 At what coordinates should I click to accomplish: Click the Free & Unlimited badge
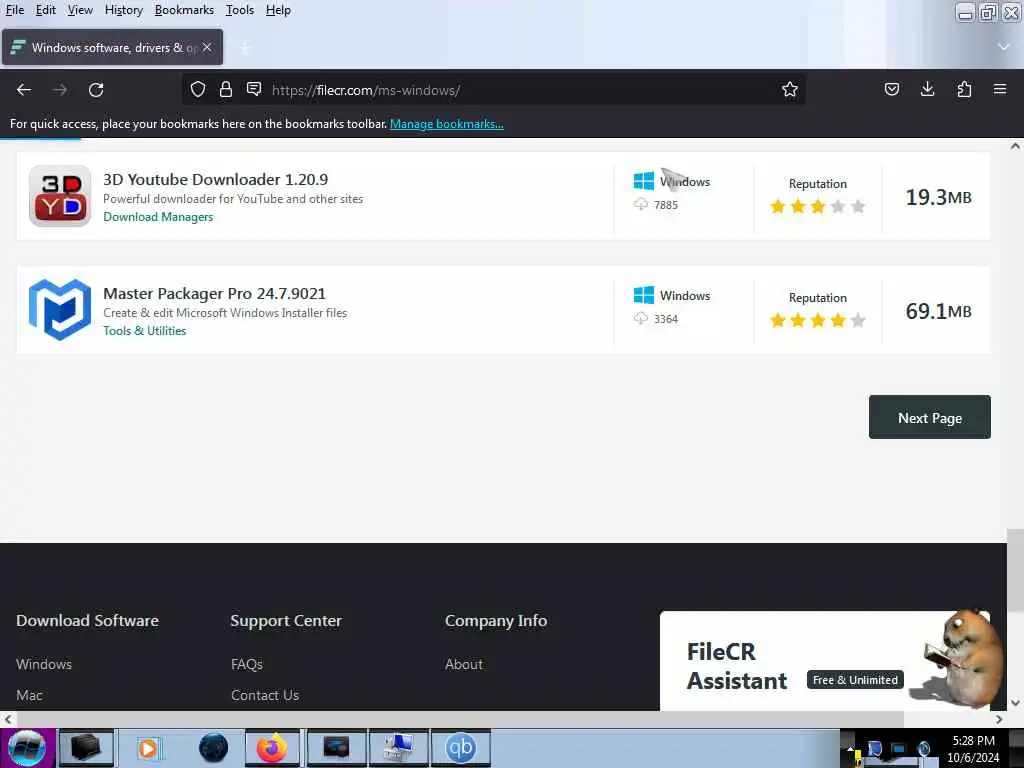pos(855,680)
